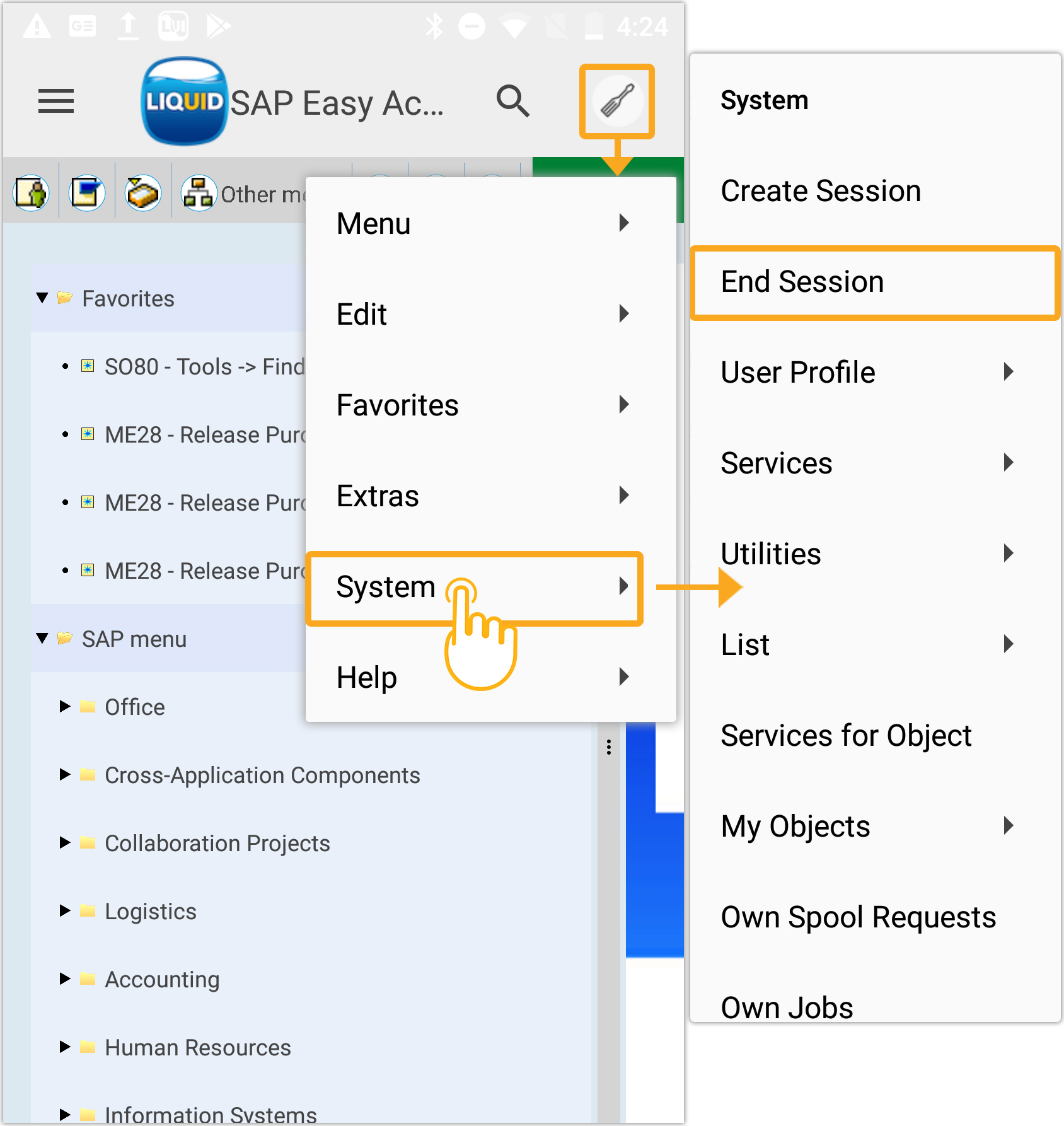Click the first SAP toolbar user icon

[x=32, y=193]
